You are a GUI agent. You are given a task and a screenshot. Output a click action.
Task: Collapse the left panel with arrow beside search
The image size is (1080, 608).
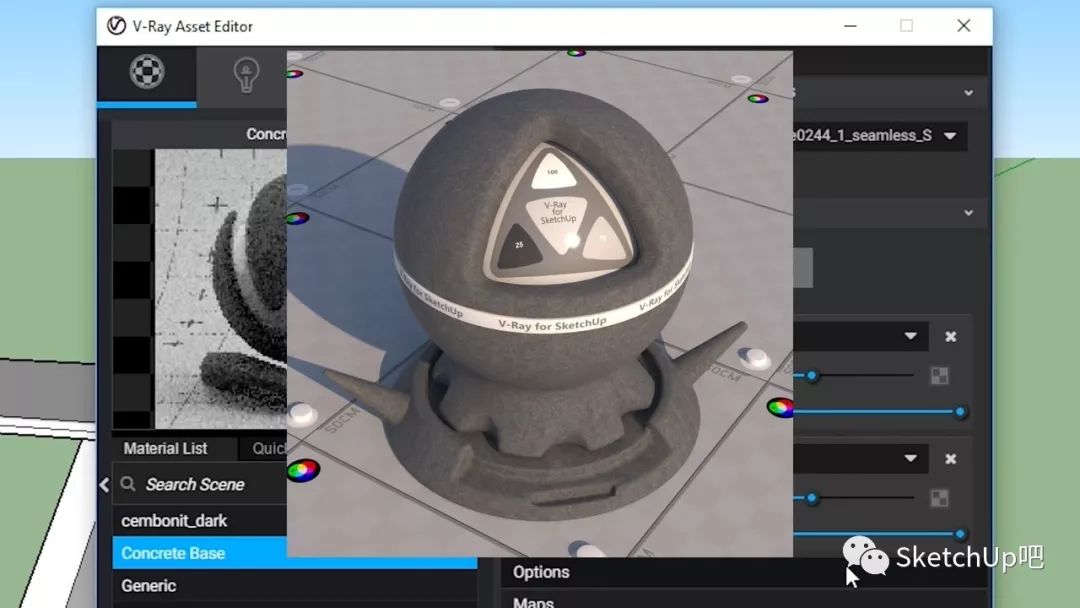[x=104, y=485]
